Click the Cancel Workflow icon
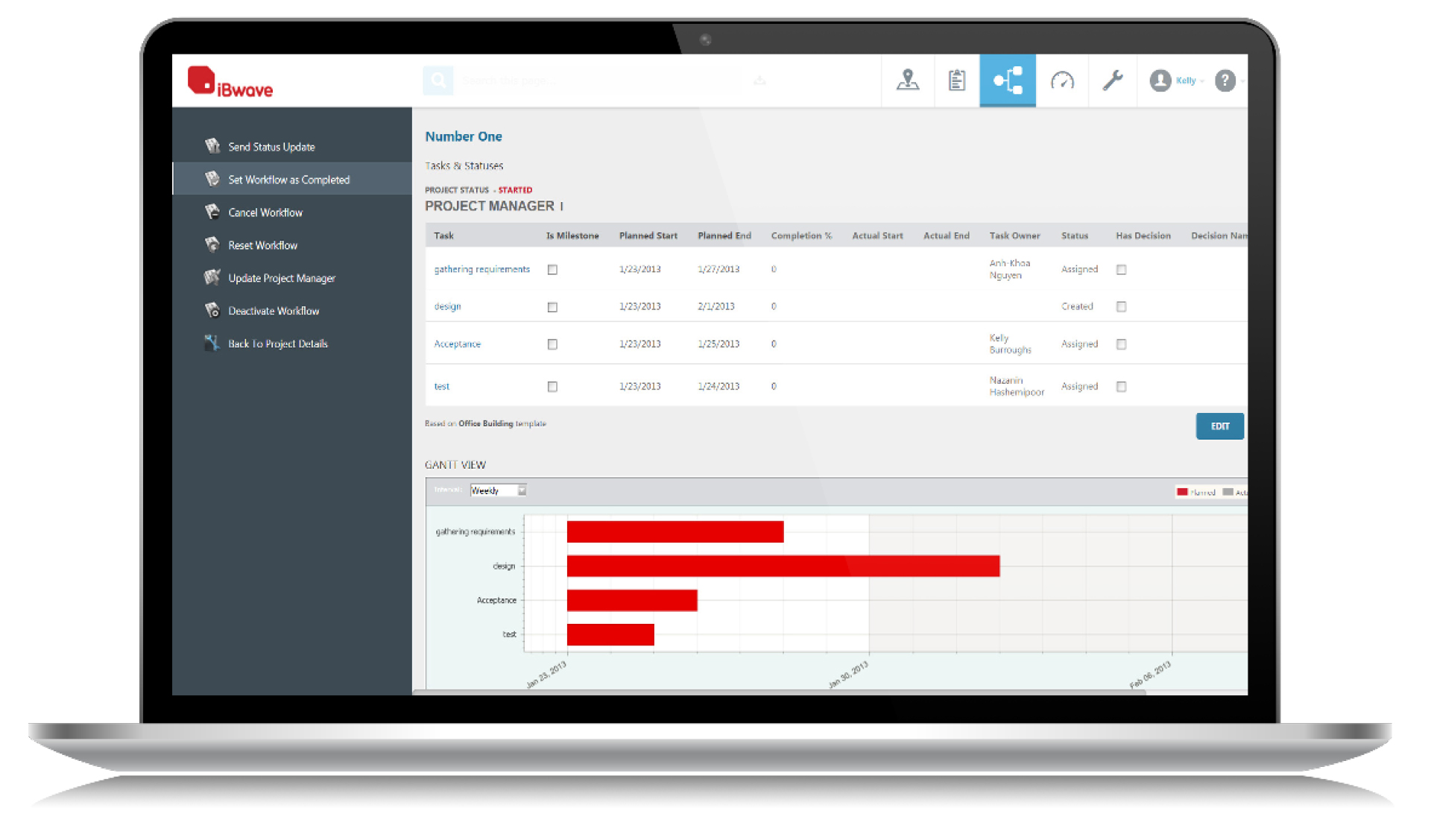 pos(212,211)
